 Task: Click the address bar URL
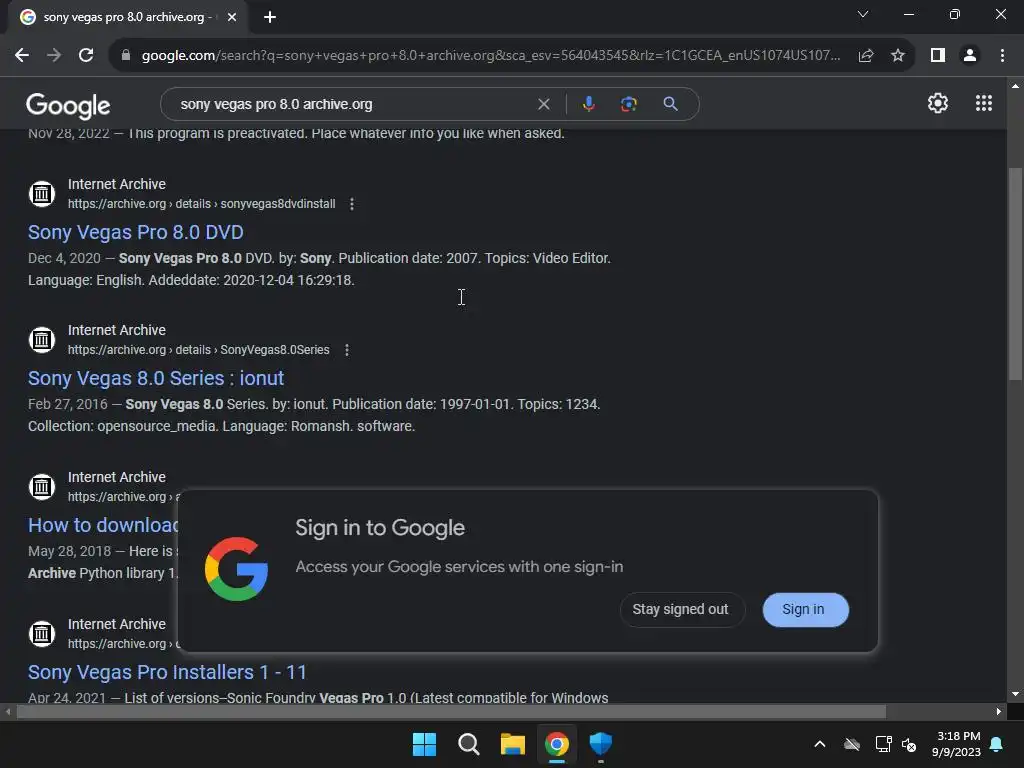pyautogui.click(x=490, y=56)
